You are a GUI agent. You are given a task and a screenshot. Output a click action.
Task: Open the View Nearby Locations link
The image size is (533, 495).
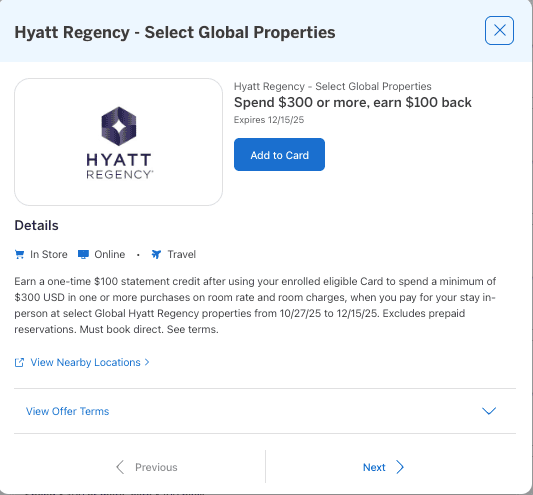85,362
